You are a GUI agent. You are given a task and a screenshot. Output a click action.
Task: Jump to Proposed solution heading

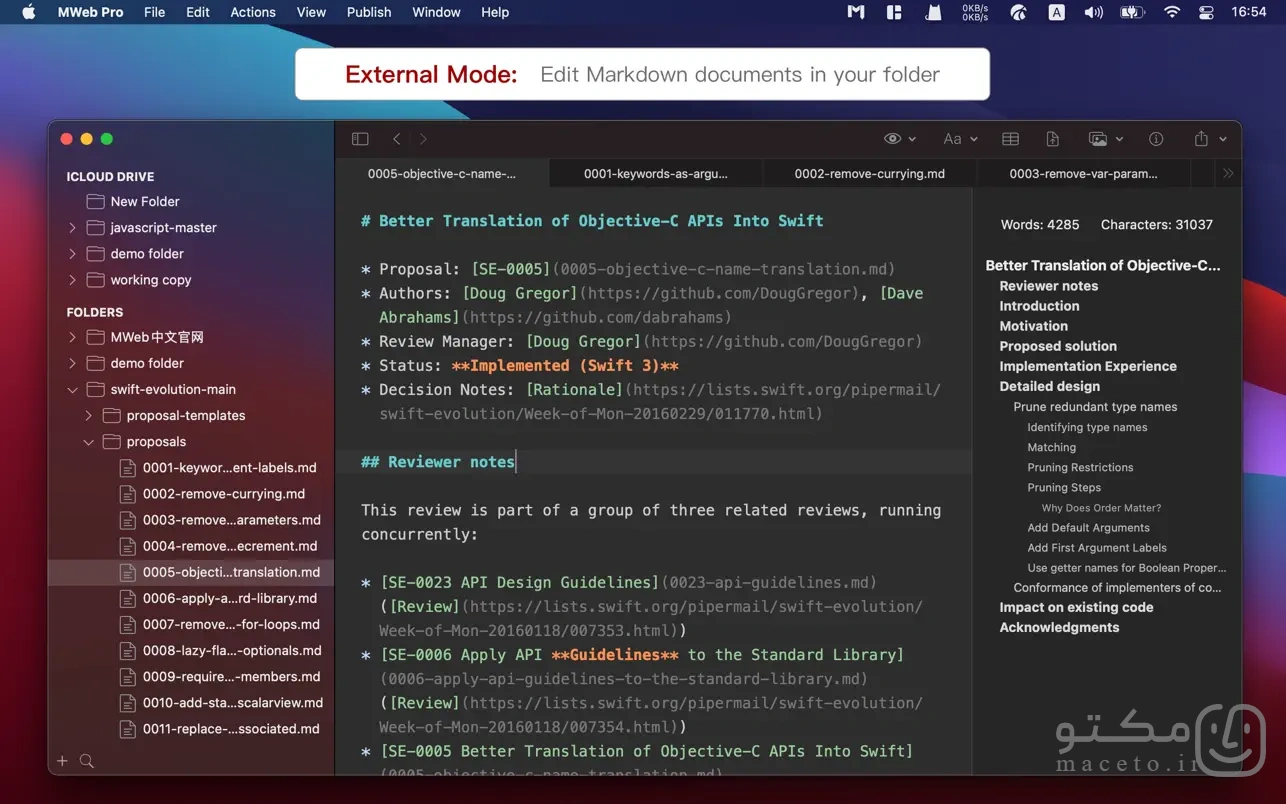(1058, 346)
